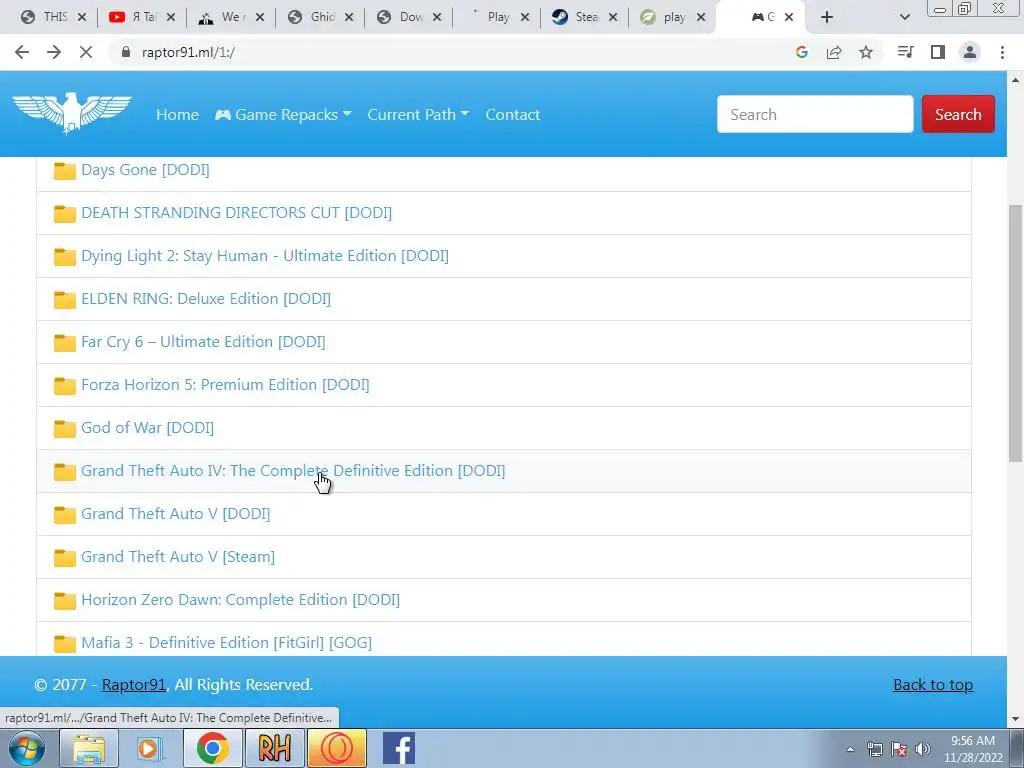
Task: Click folder icon beside Grand Theft Auto V [Steam]
Action: (65, 558)
